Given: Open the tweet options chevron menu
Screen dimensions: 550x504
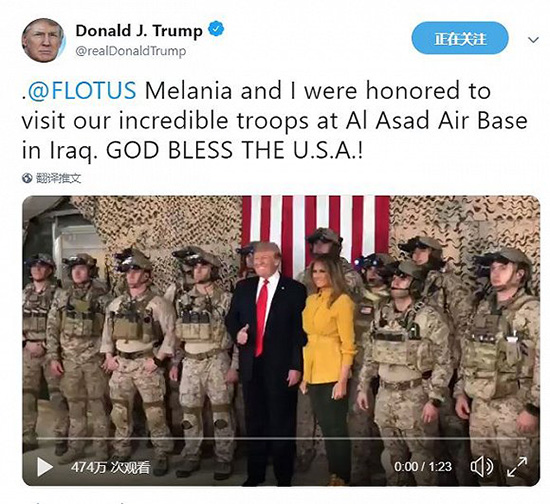Looking at the screenshot, I should coord(533,40).
